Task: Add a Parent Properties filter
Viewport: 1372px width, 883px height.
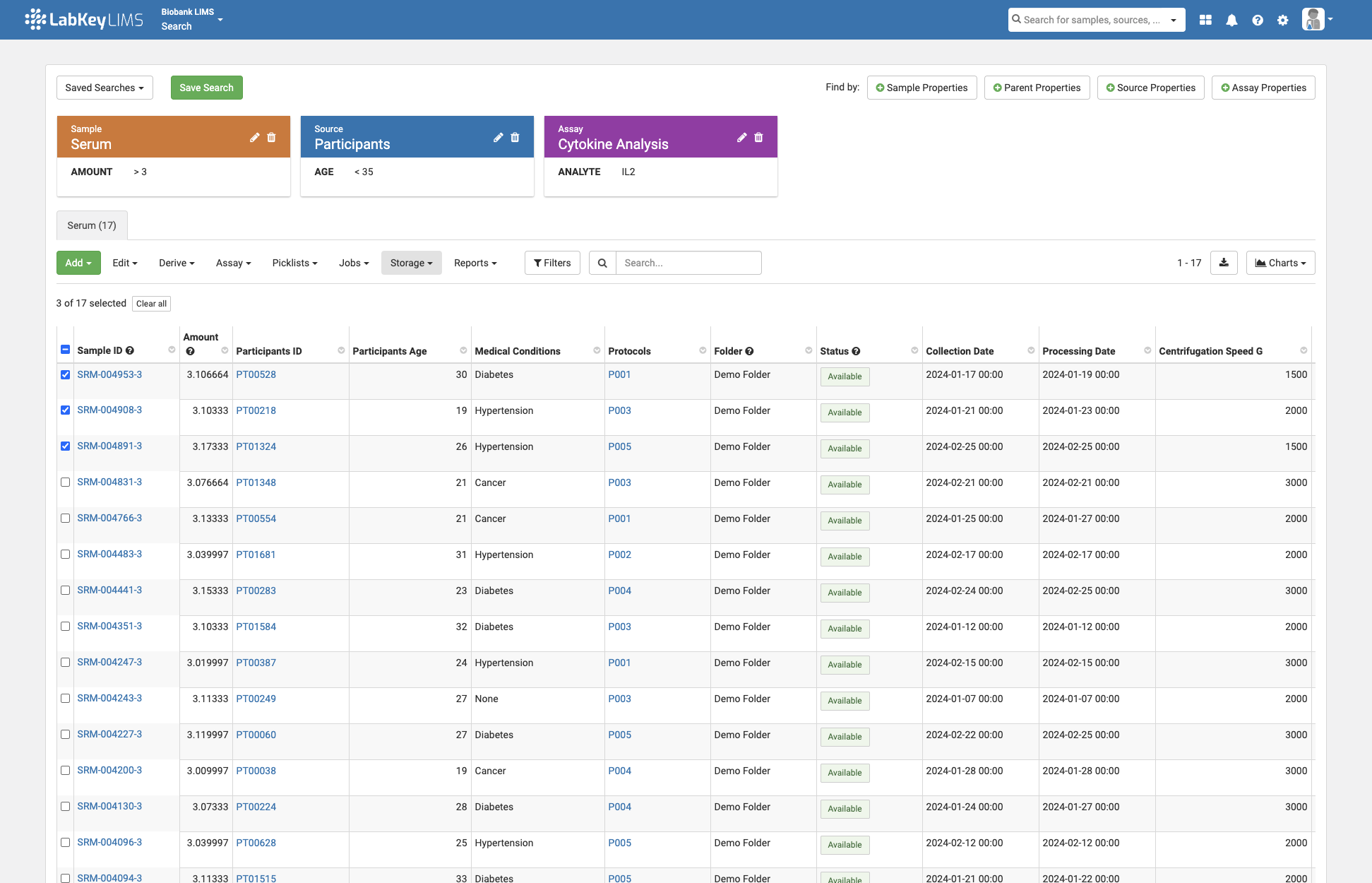Action: tap(1037, 88)
